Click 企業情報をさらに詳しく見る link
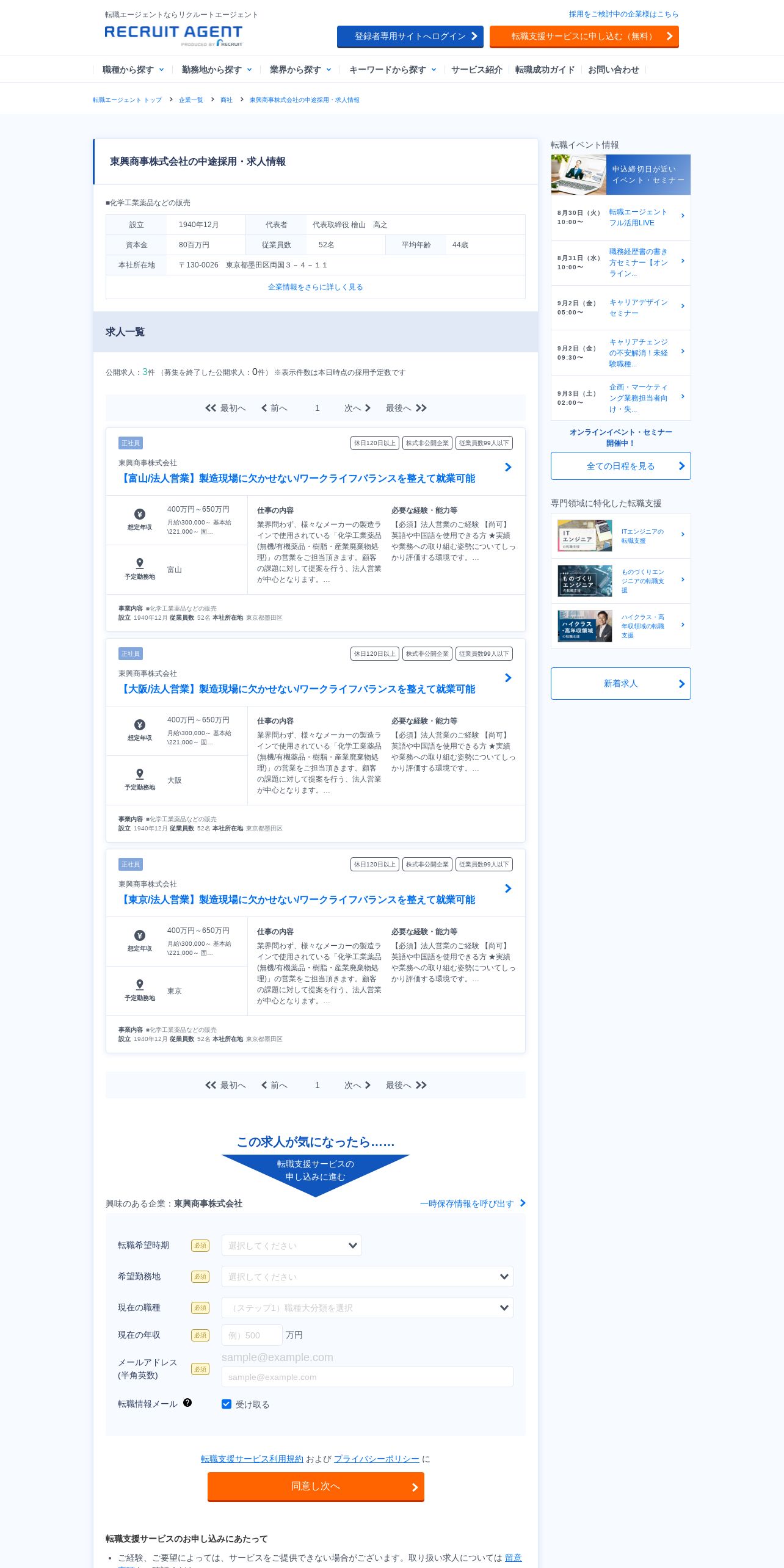The image size is (784, 1568). click(x=315, y=287)
